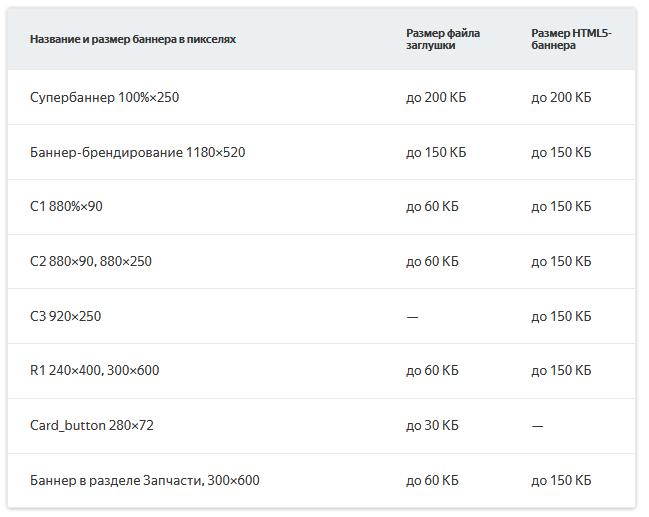Click Супербаннер HTML5 size 'до 200 КБ'
Screen dimensions: 649x517
coord(561,98)
